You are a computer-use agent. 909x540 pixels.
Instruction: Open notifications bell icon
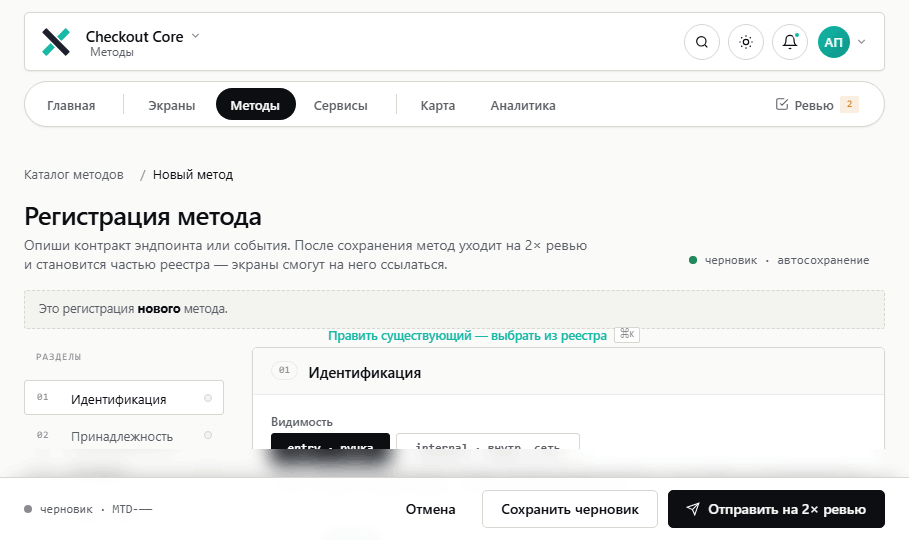[790, 42]
